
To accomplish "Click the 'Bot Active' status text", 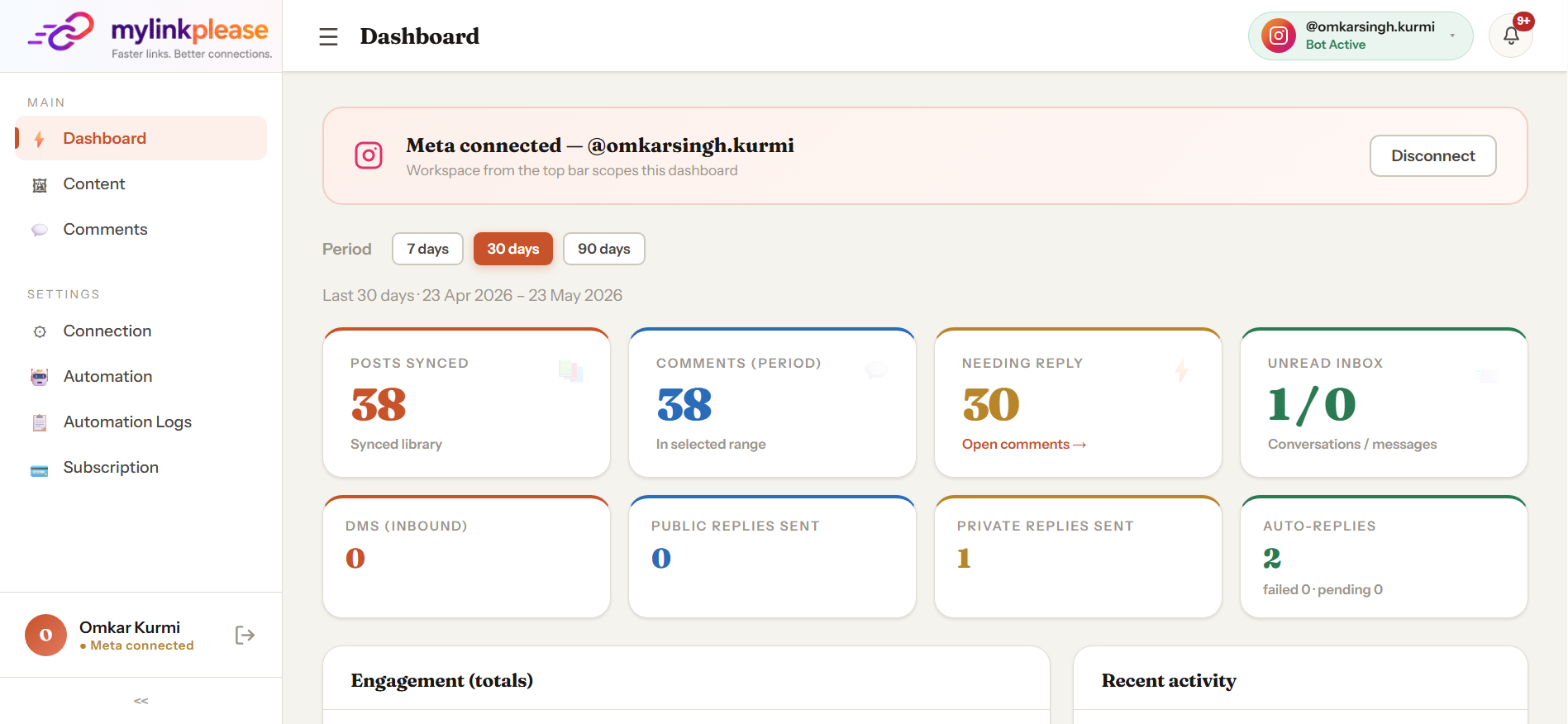I will [x=1336, y=45].
